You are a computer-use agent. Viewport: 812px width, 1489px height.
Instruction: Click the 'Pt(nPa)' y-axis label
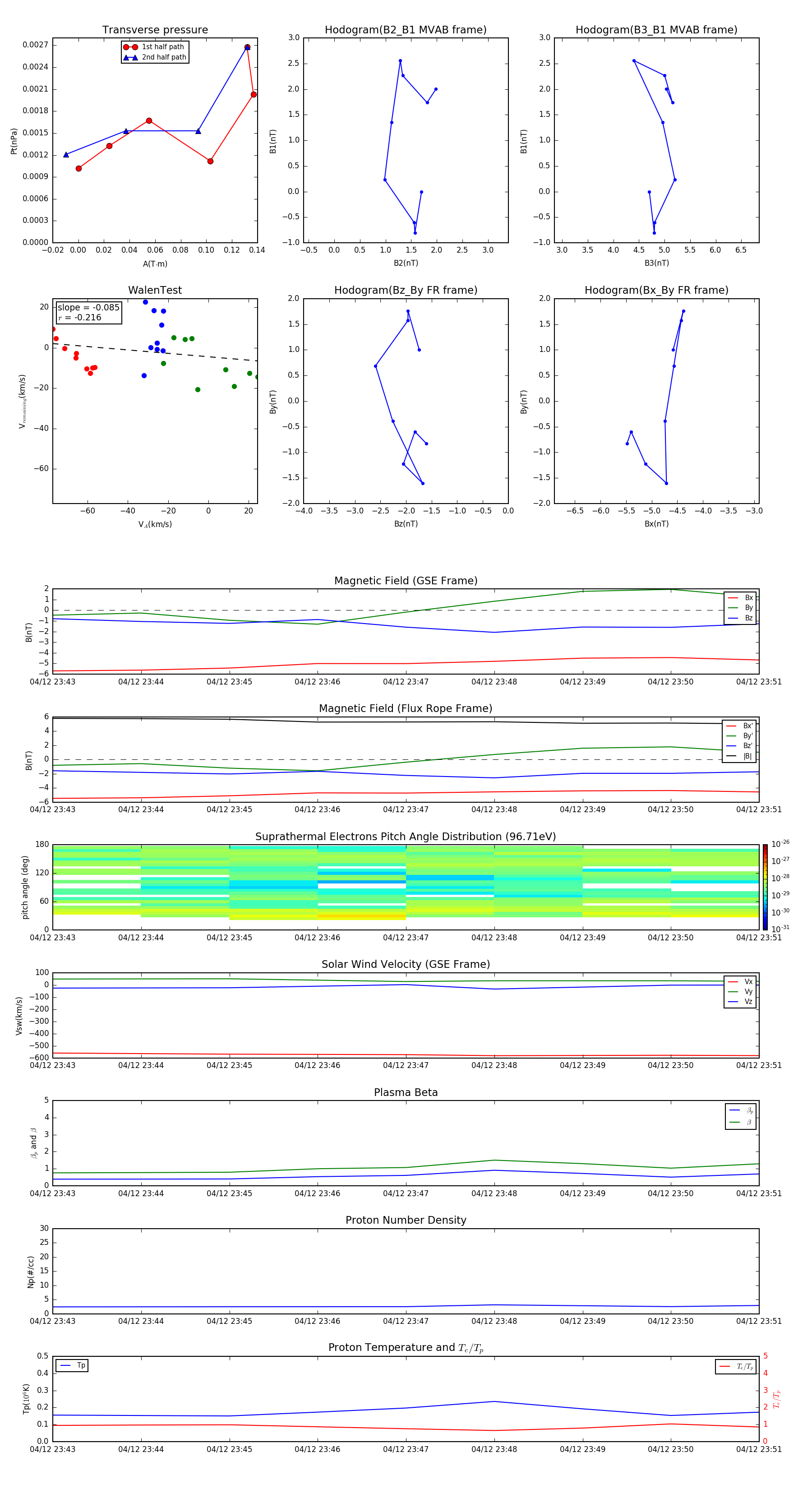click(14, 140)
